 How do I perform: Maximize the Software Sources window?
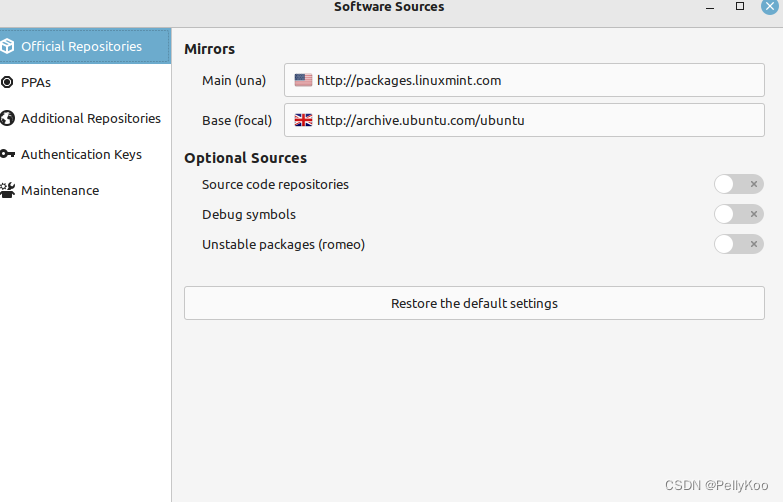pyautogui.click(x=740, y=6)
